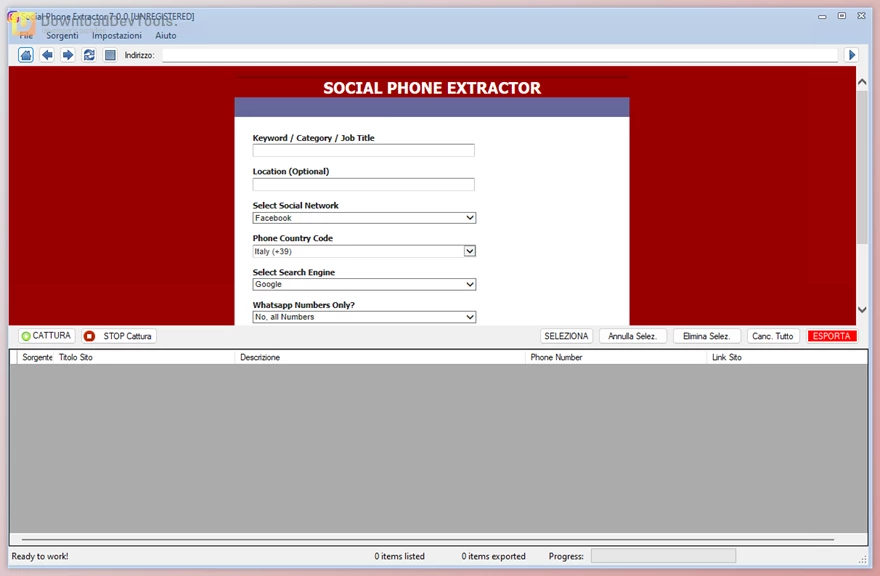Click Elimina Selez. button
880x576 pixels.
point(707,336)
